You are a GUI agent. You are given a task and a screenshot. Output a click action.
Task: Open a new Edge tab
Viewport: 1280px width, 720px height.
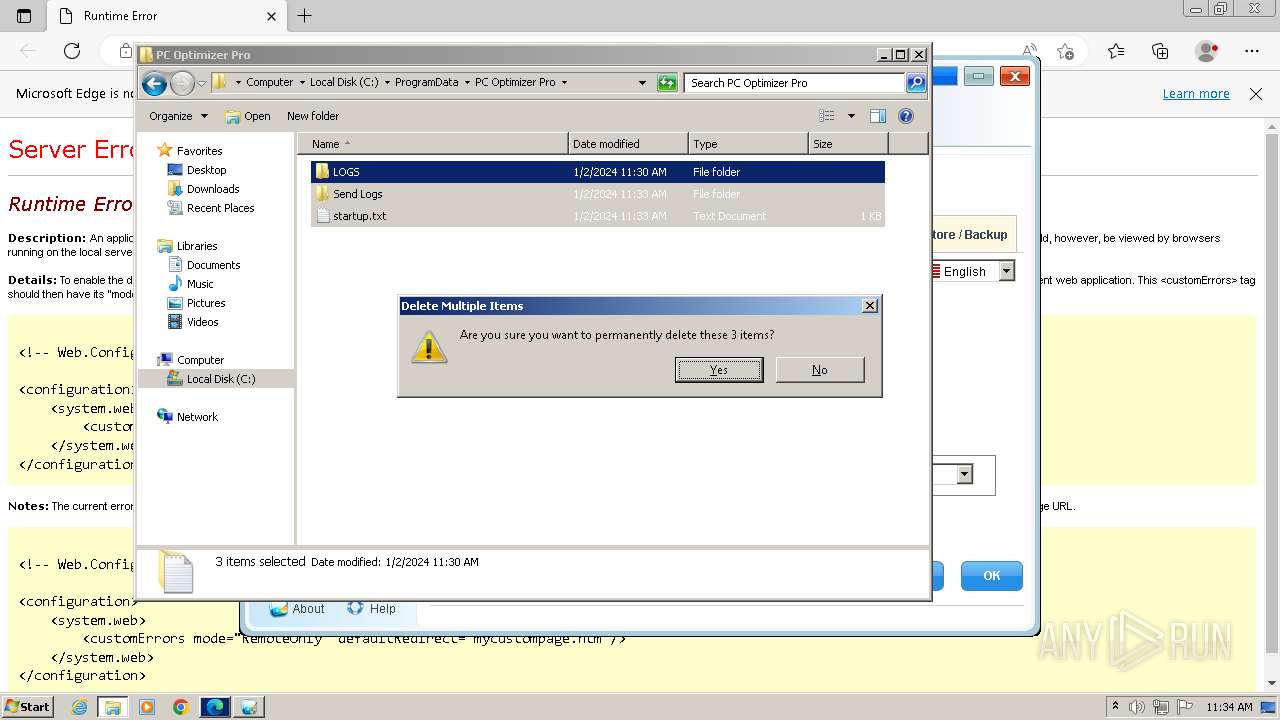[x=305, y=16]
